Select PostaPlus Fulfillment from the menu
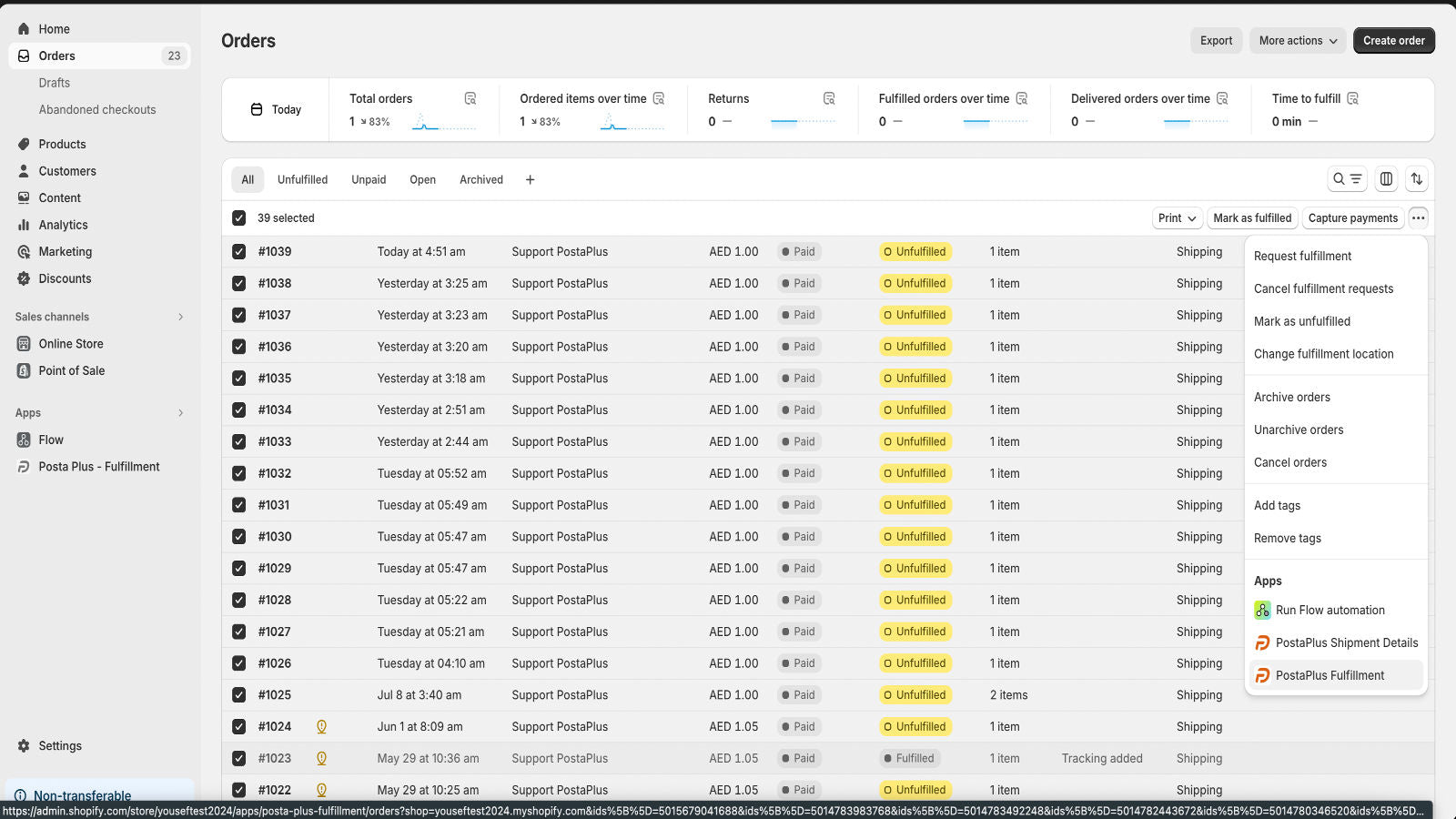Image resolution: width=1456 pixels, height=819 pixels. 1330,675
